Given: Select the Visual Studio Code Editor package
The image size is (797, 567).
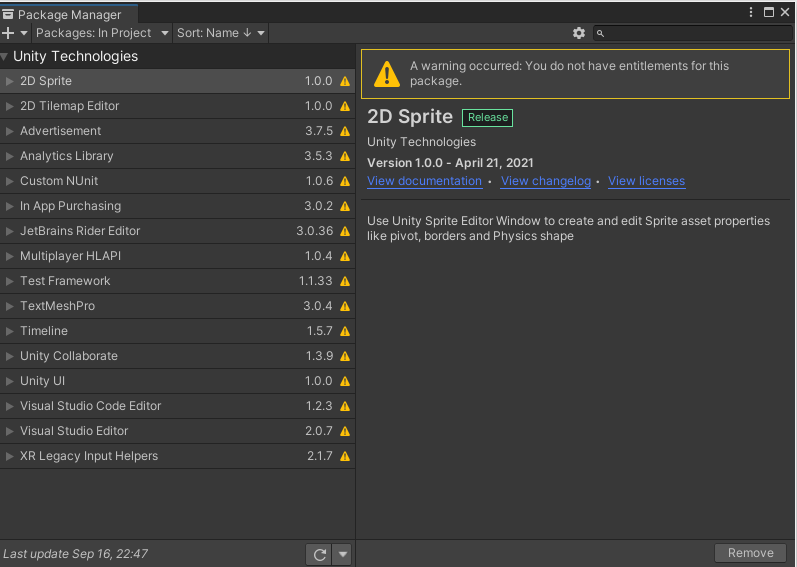Looking at the screenshot, I should (x=177, y=406).
